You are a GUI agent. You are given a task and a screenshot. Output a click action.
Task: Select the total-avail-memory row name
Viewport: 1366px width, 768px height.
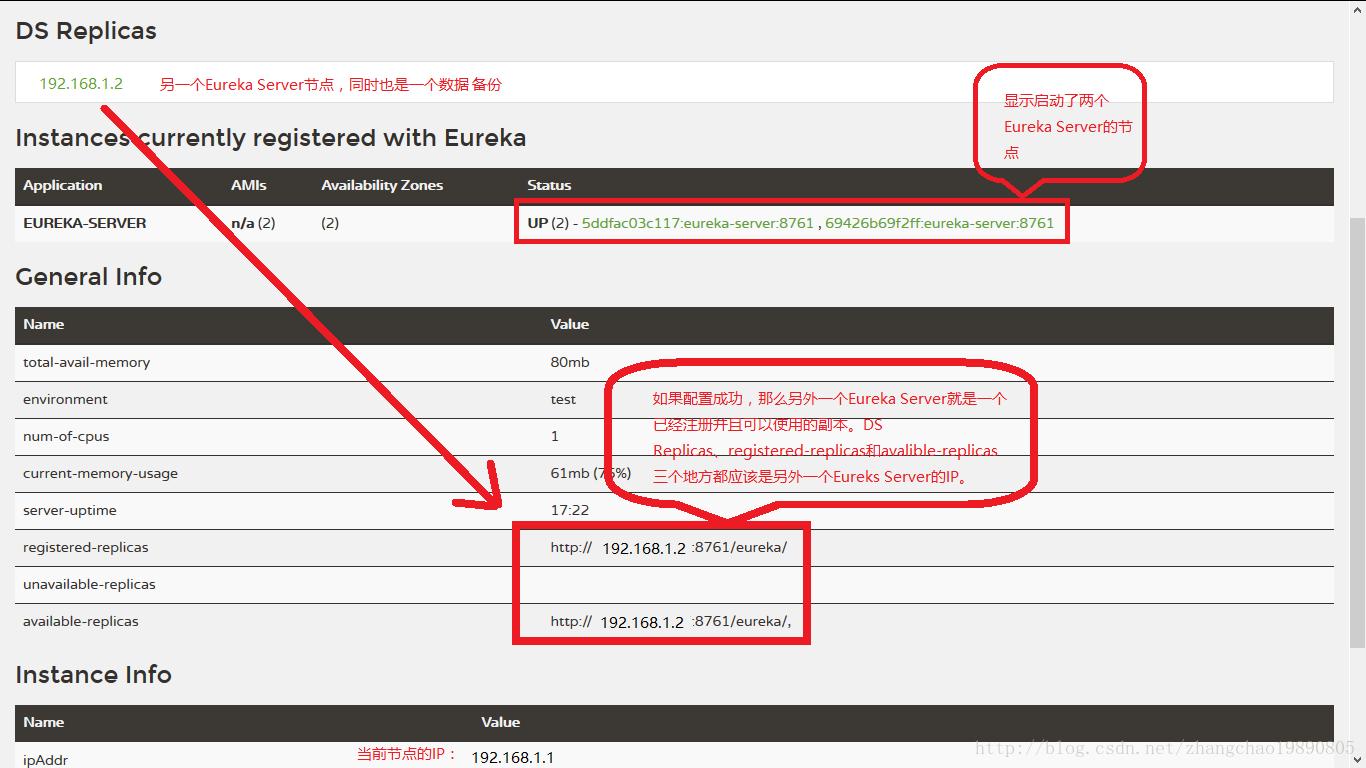(87, 362)
